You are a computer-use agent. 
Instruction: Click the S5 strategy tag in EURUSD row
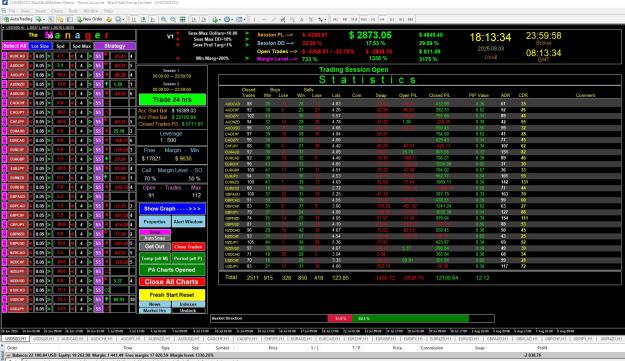(98, 187)
